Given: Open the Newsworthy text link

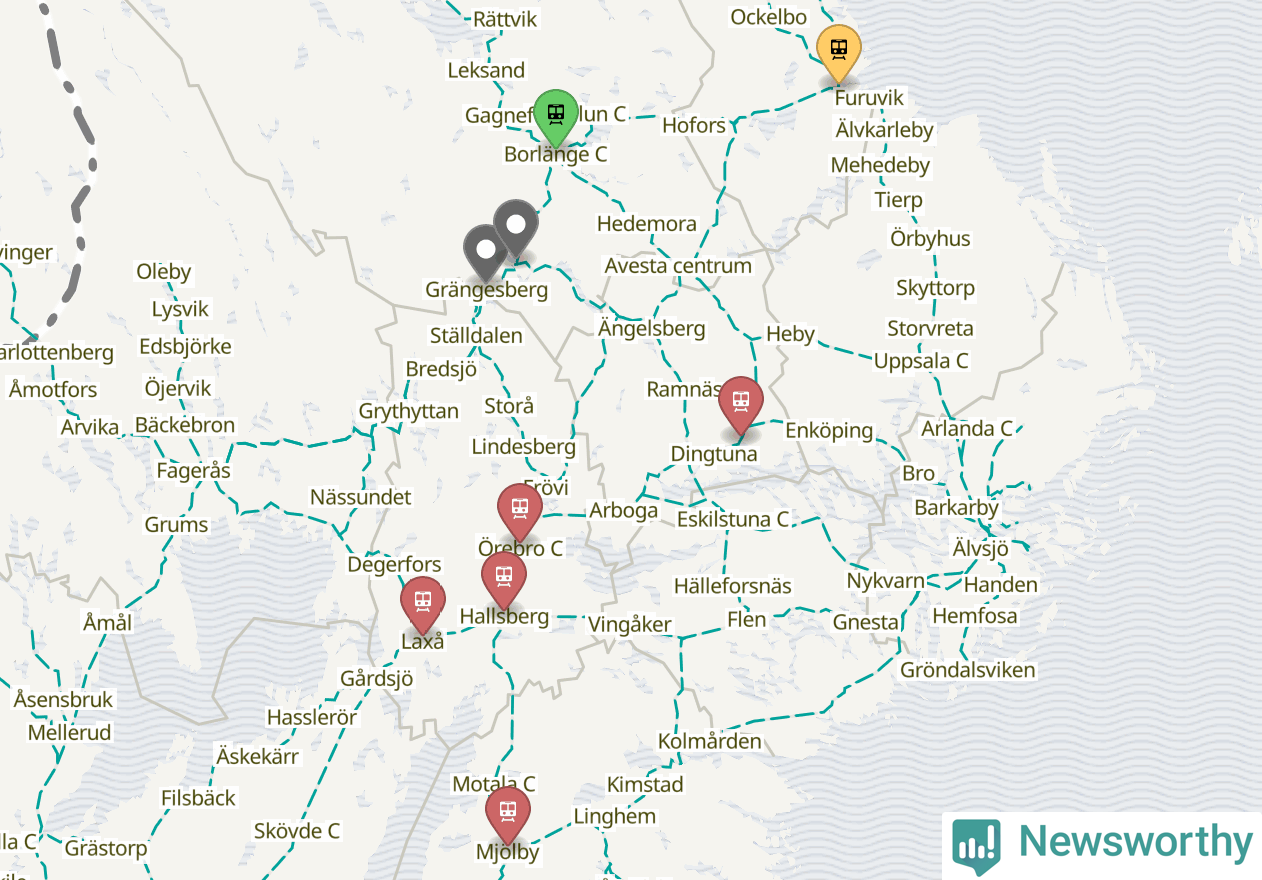Looking at the screenshot, I should pos(1135,843).
